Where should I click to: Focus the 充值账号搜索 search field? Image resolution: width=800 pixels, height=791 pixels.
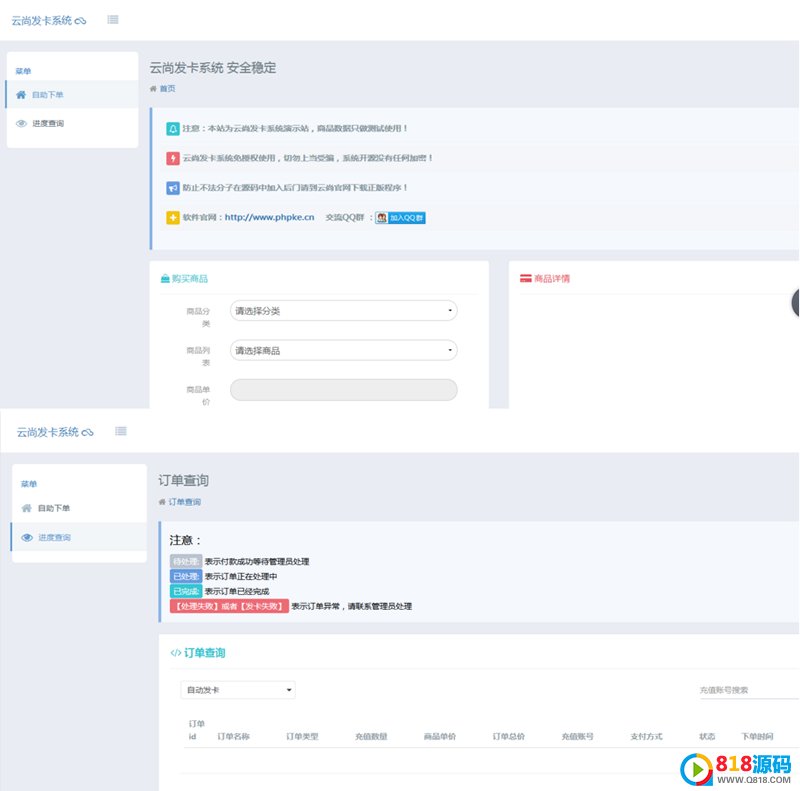(x=748, y=690)
